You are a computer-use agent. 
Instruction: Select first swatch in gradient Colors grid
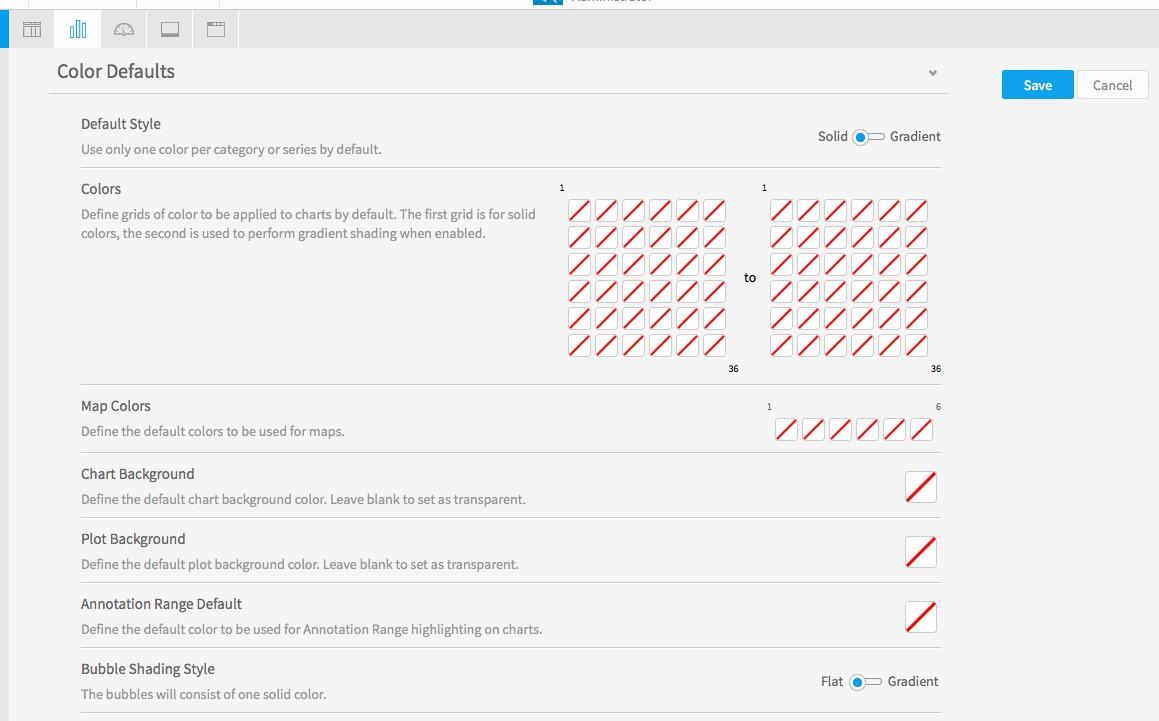pos(781,211)
